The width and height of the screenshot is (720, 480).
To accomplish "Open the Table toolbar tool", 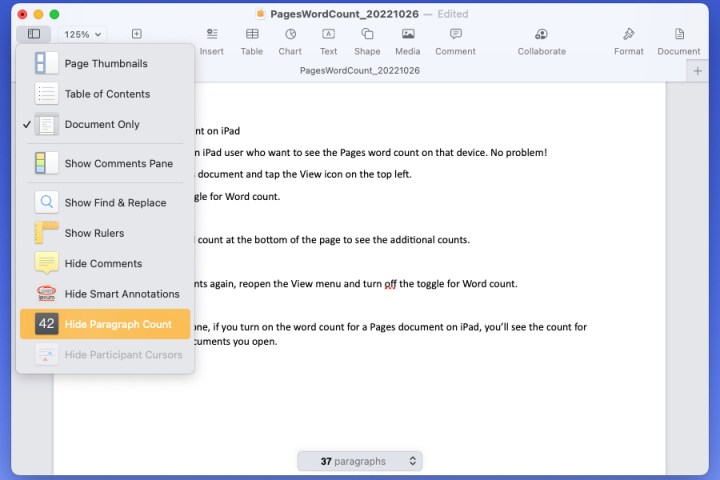I will [252, 40].
